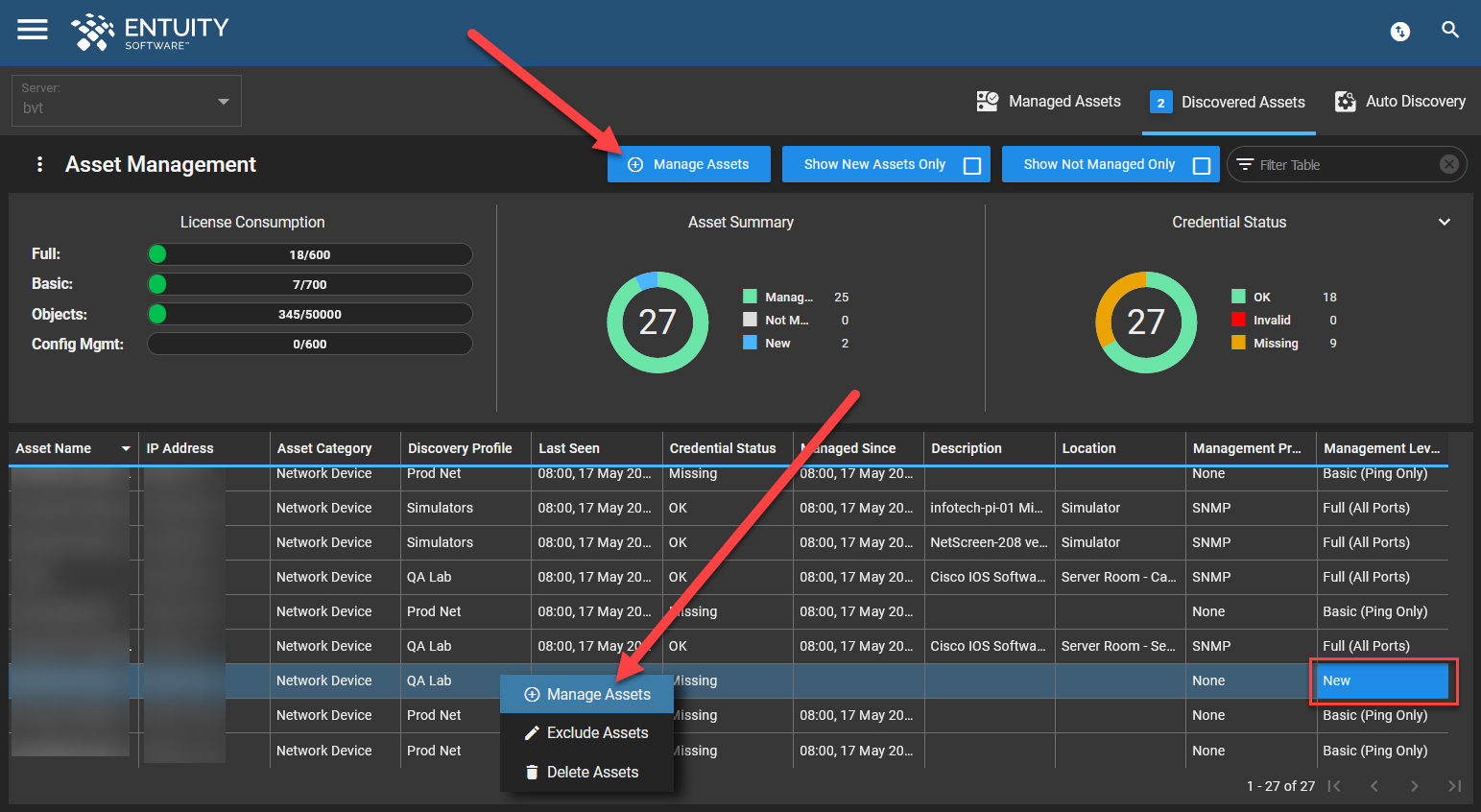Viewport: 1481px width, 812px height.
Task: Select the New management level cell
Action: (1382, 681)
